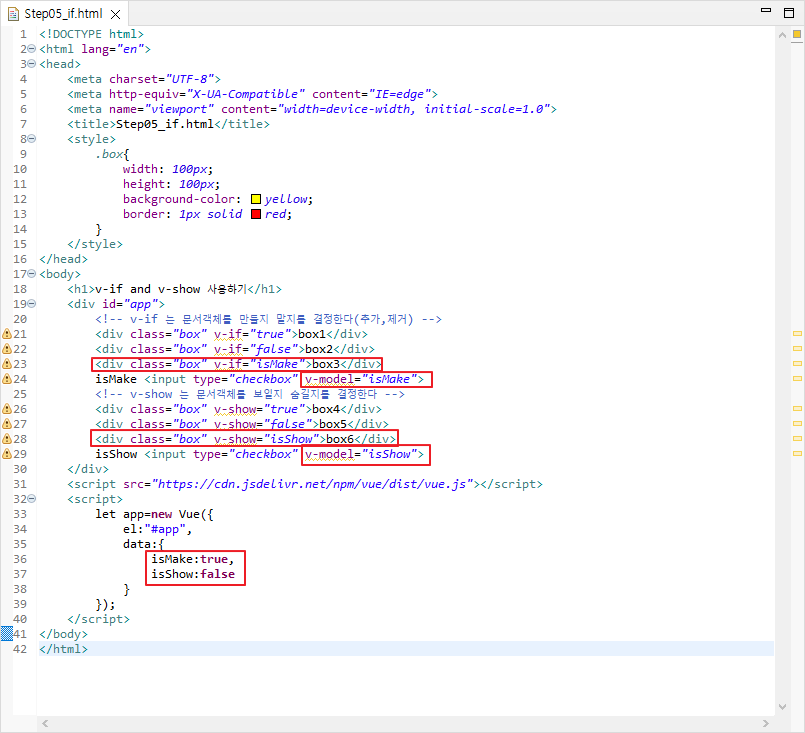Click the title text Step05_if.html on line 7
805x733 pixels.
pos(165,124)
